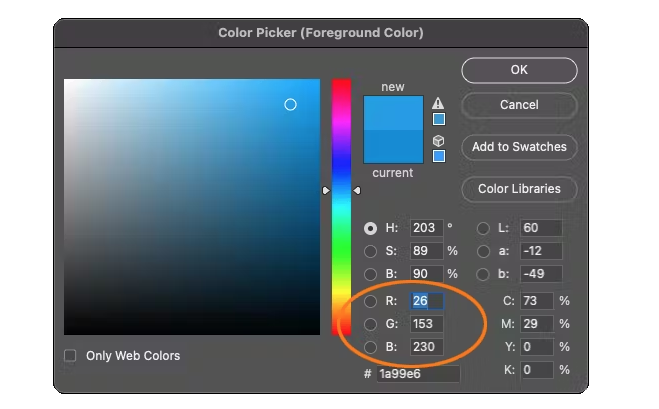
Task: Click the out-of-gamut warning triangle icon
Action: tap(438, 103)
